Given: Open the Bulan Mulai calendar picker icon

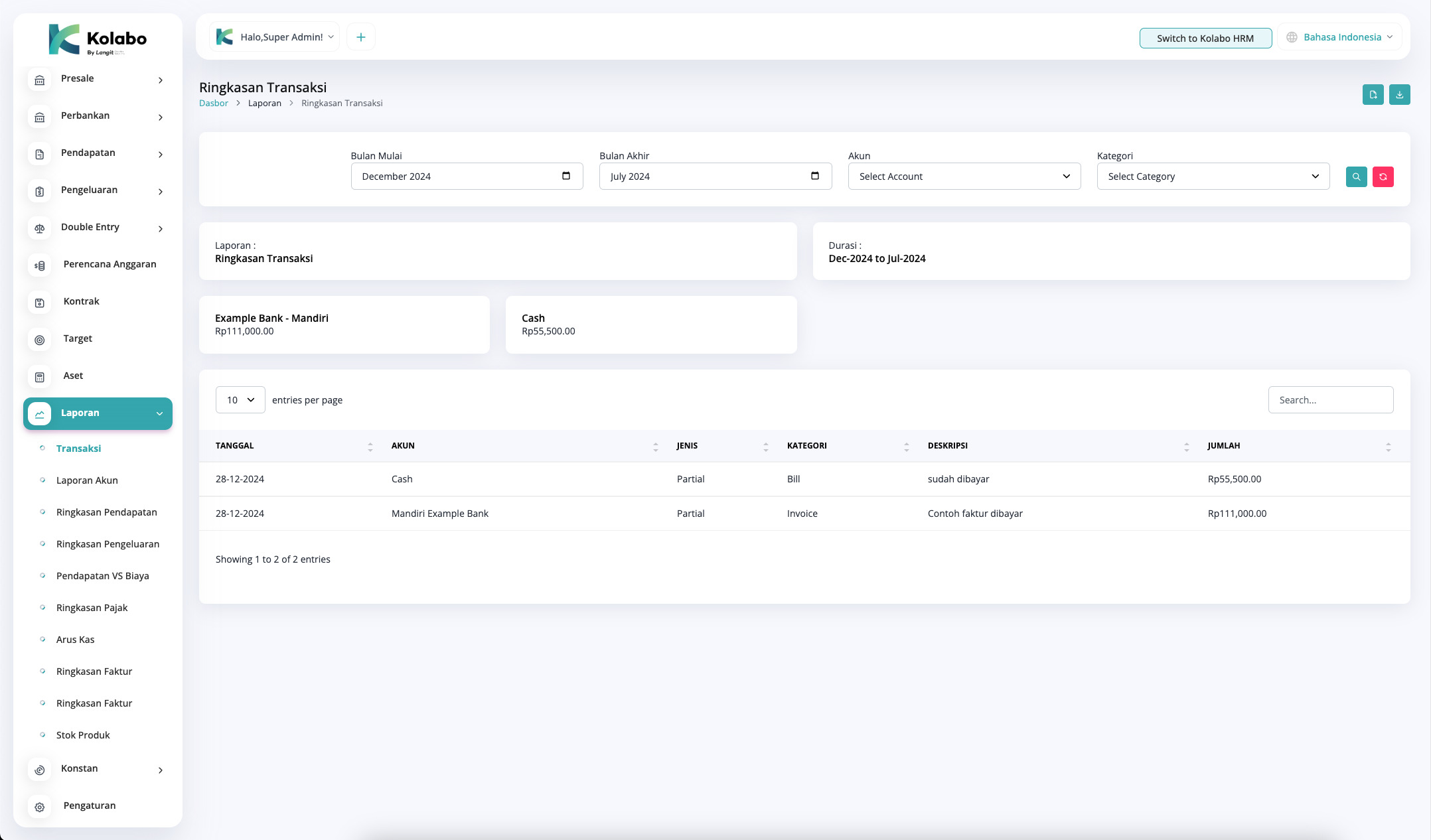Looking at the screenshot, I should click(566, 176).
